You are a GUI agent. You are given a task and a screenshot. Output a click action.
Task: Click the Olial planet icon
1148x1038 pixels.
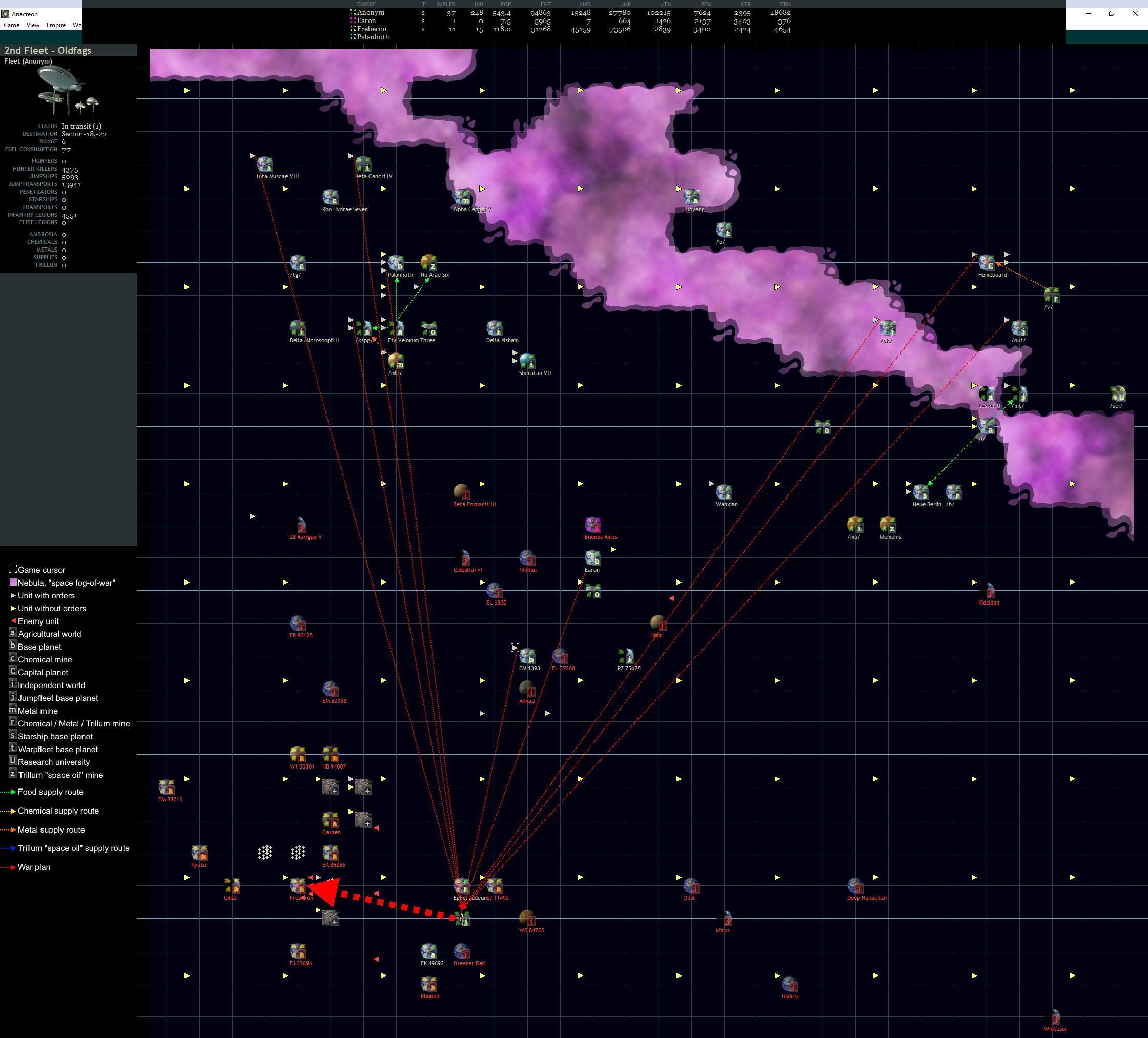point(691,885)
